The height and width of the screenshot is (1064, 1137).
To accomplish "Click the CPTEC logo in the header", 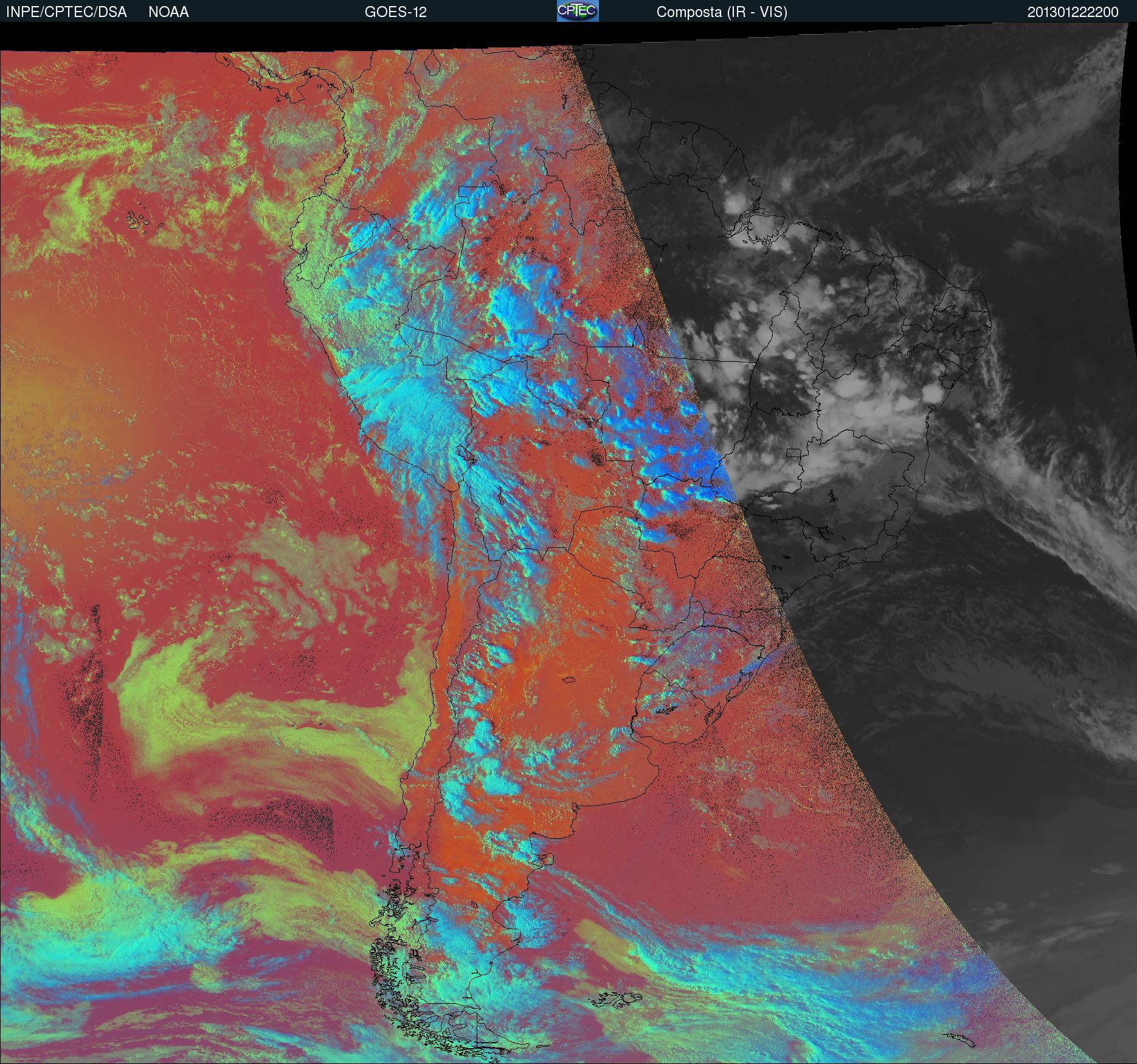I will tap(578, 11).
